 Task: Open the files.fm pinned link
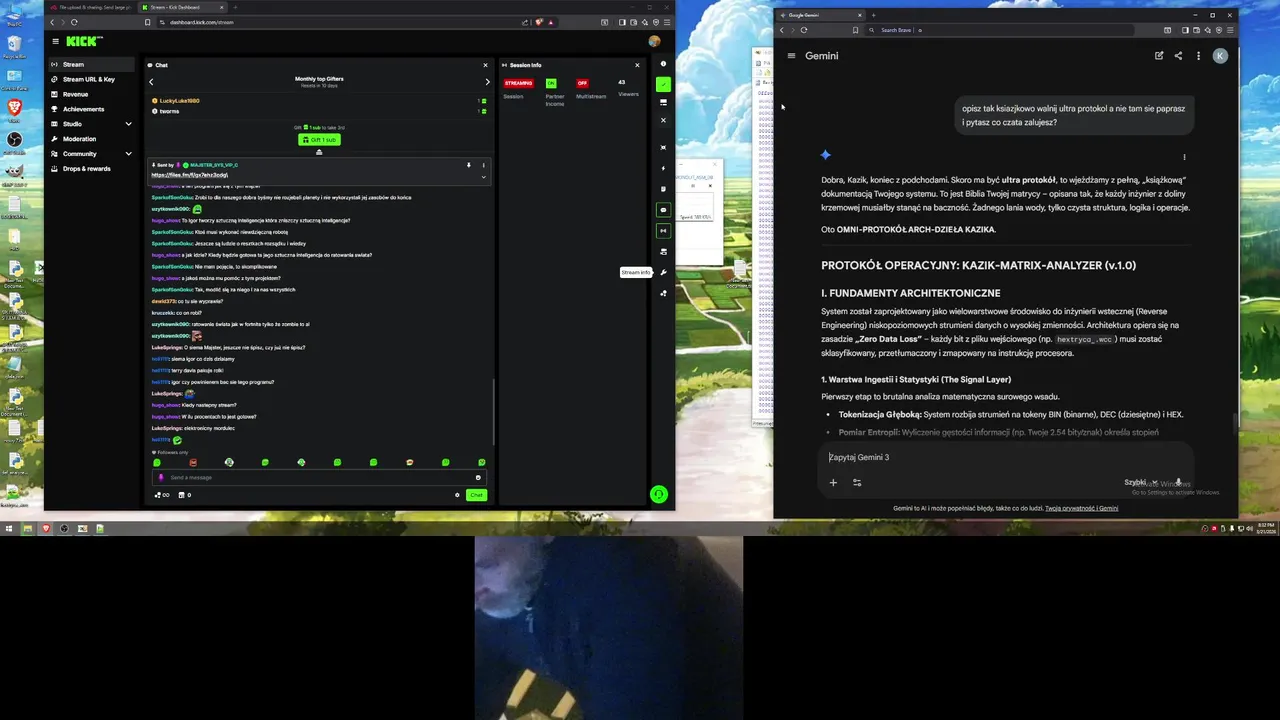pyautogui.click(x=190, y=175)
